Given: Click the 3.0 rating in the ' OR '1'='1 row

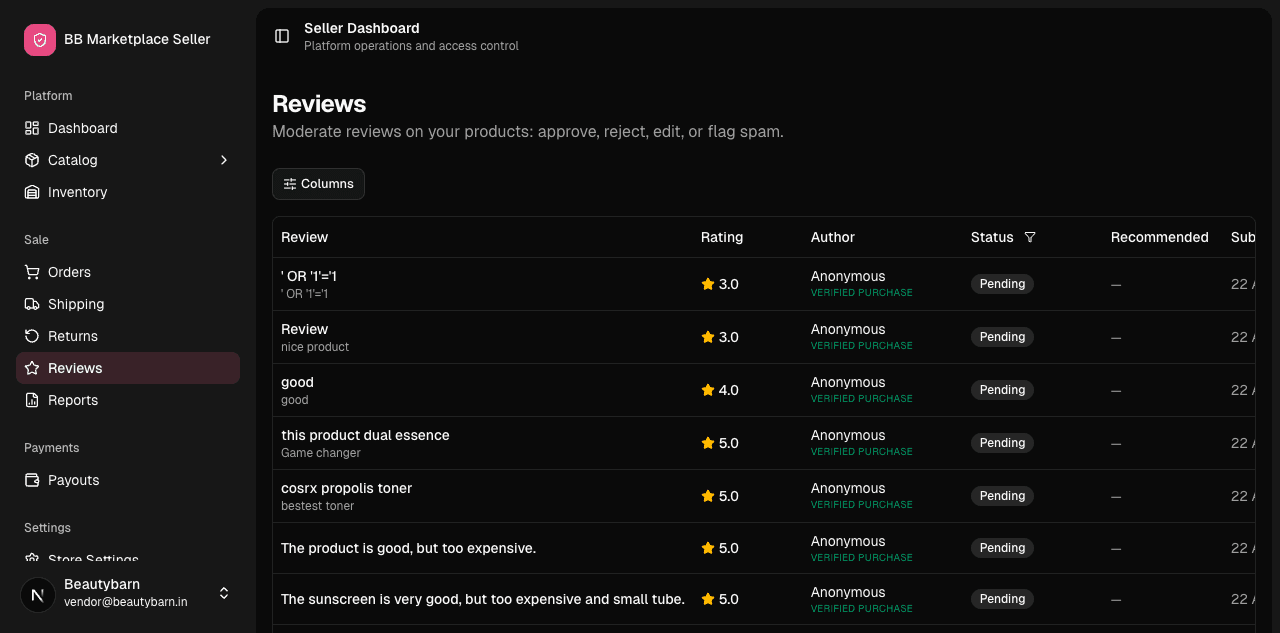Looking at the screenshot, I should coord(729,284).
